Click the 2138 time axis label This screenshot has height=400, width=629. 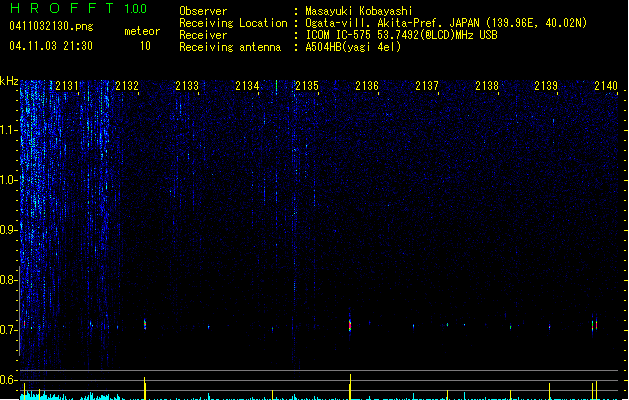487,86
